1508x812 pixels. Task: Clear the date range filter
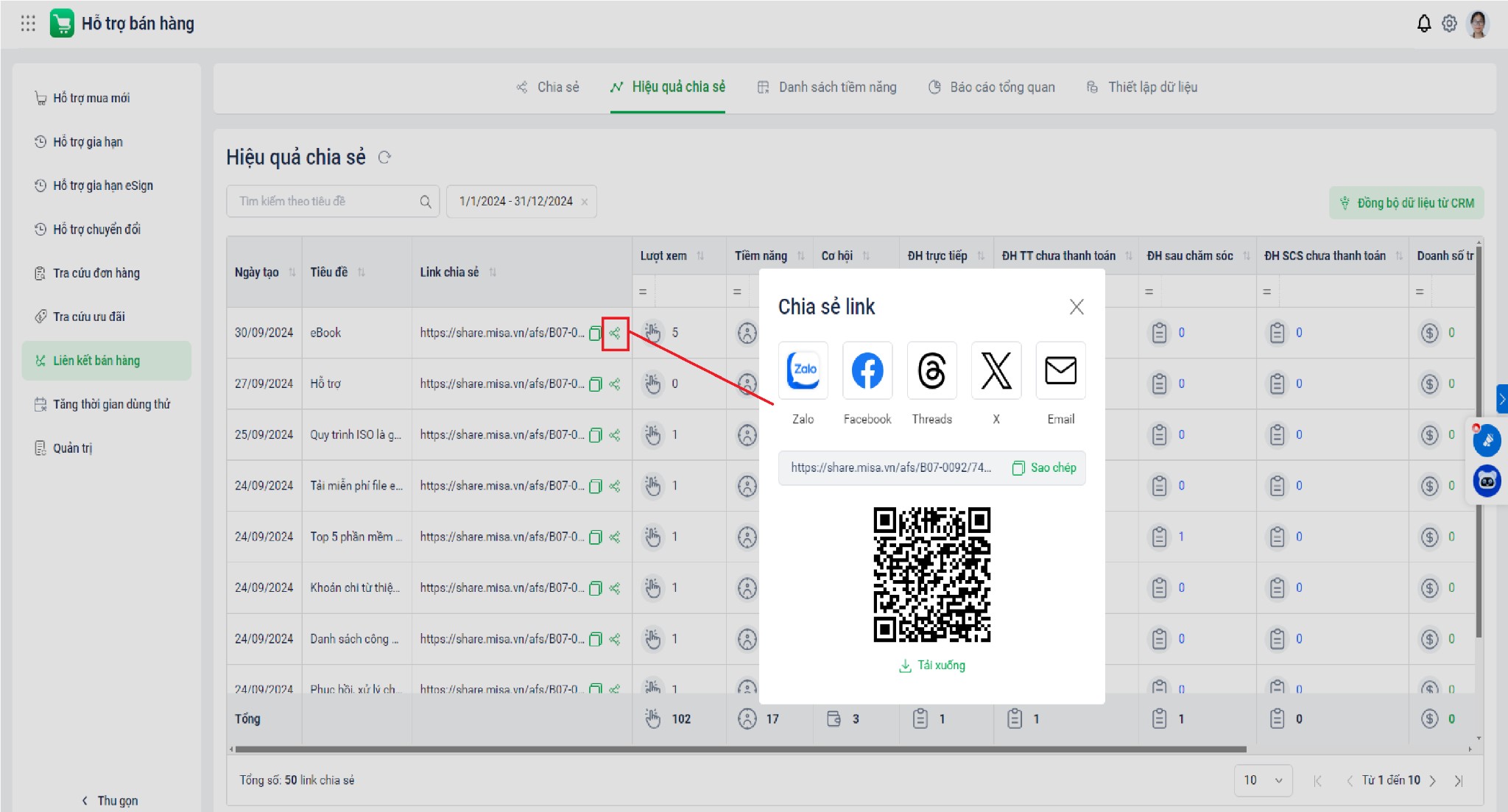585,202
